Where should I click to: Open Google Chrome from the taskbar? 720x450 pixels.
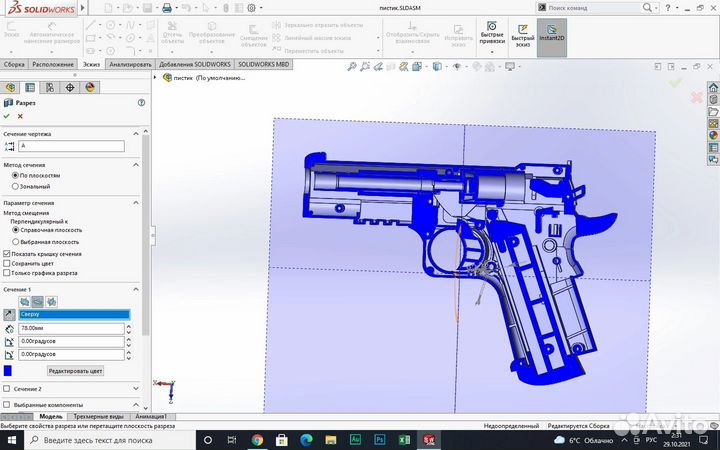tap(257, 440)
